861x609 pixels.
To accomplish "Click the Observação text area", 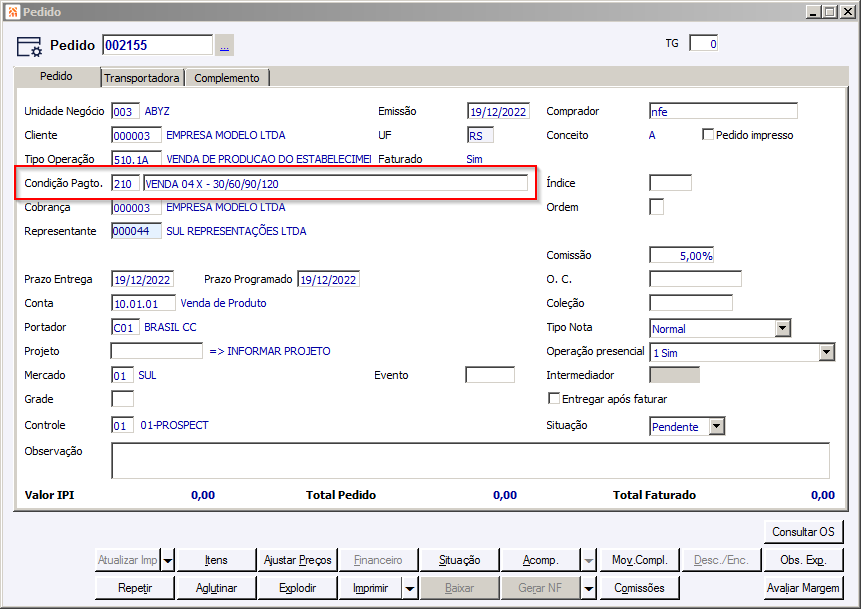I will (470, 461).
